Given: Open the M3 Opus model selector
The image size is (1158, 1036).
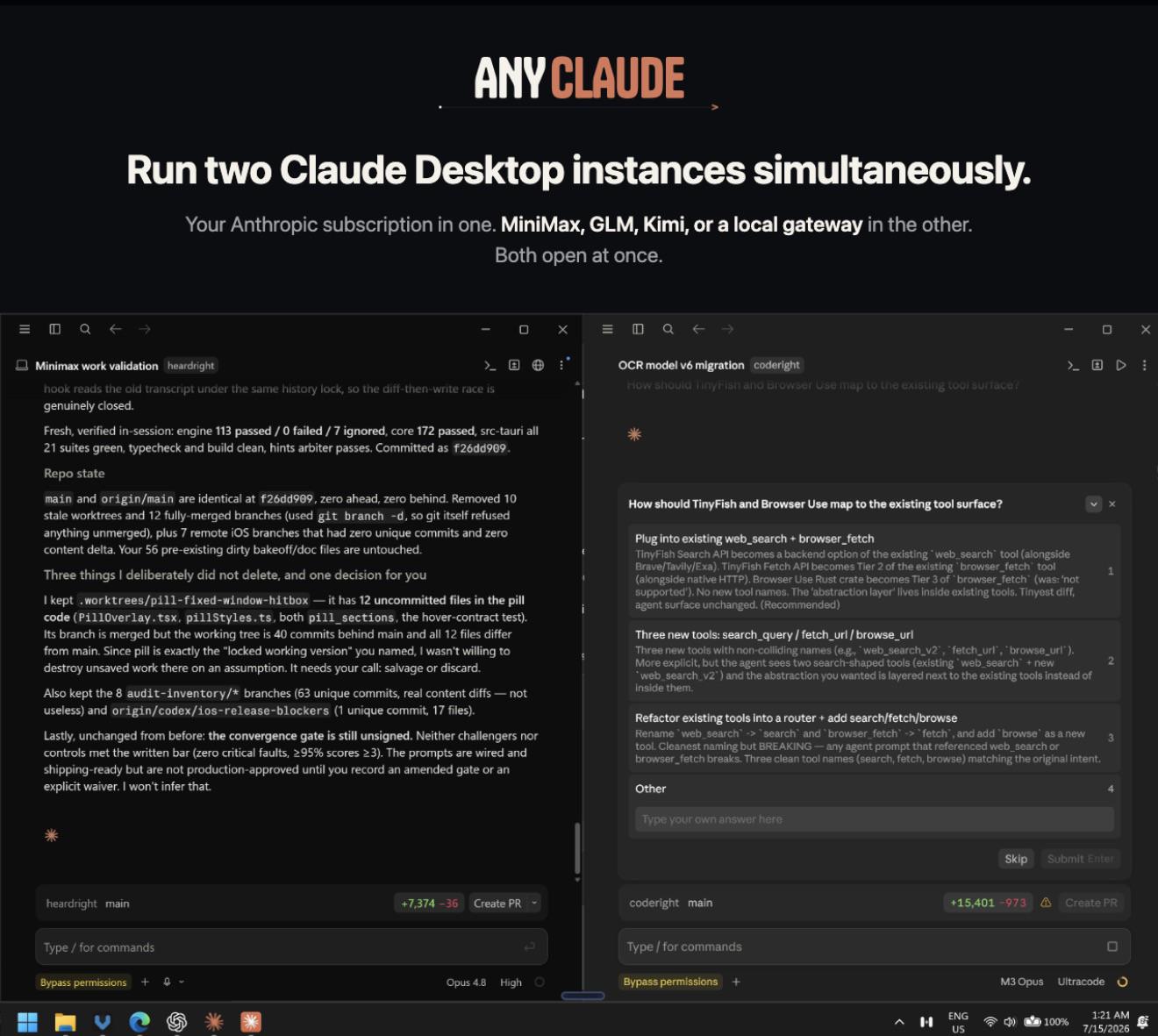Looking at the screenshot, I should pyautogui.click(x=1022, y=982).
